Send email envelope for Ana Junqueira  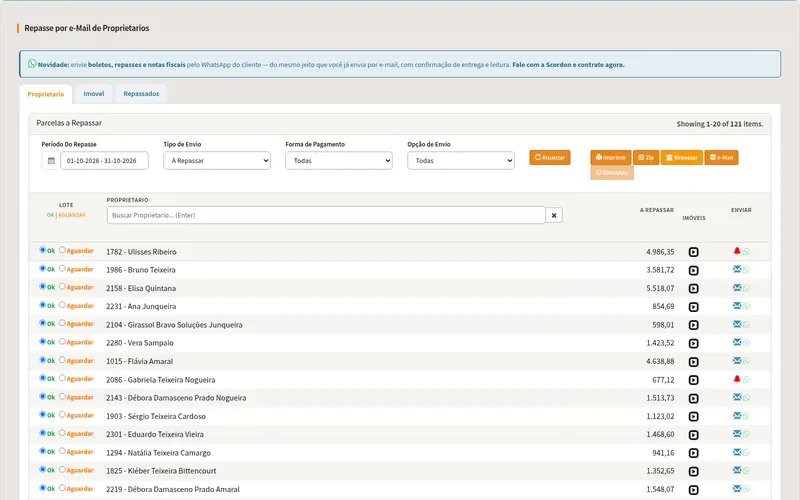[x=737, y=306]
